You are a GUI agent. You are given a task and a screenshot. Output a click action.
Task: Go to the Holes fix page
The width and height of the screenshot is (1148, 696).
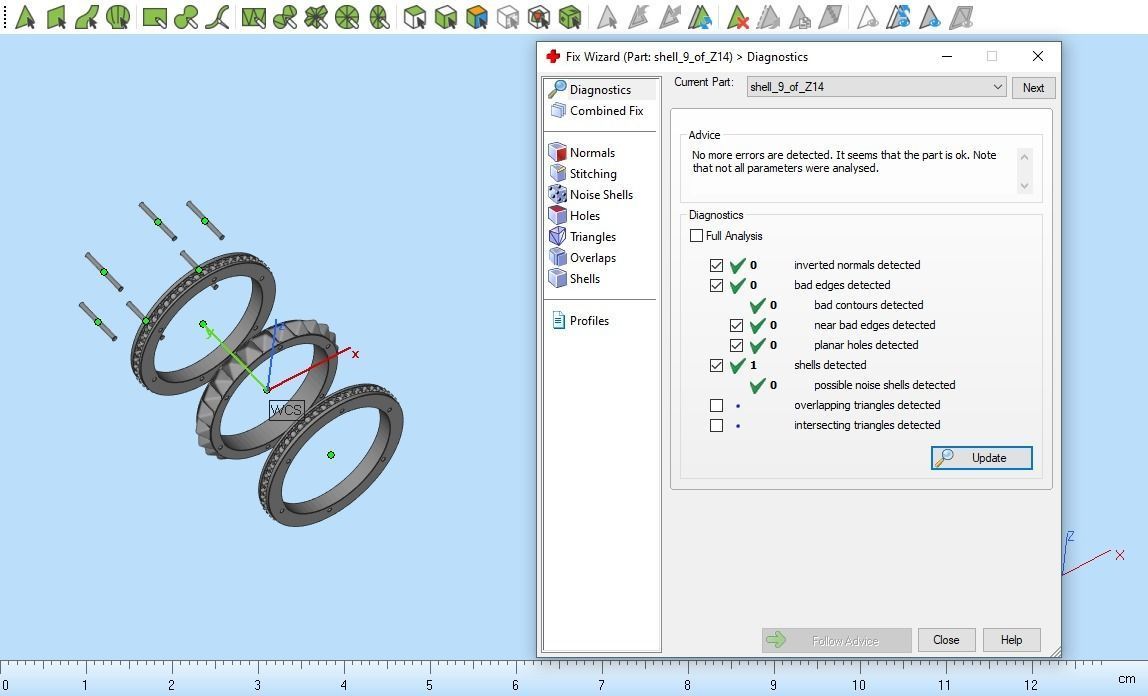585,215
